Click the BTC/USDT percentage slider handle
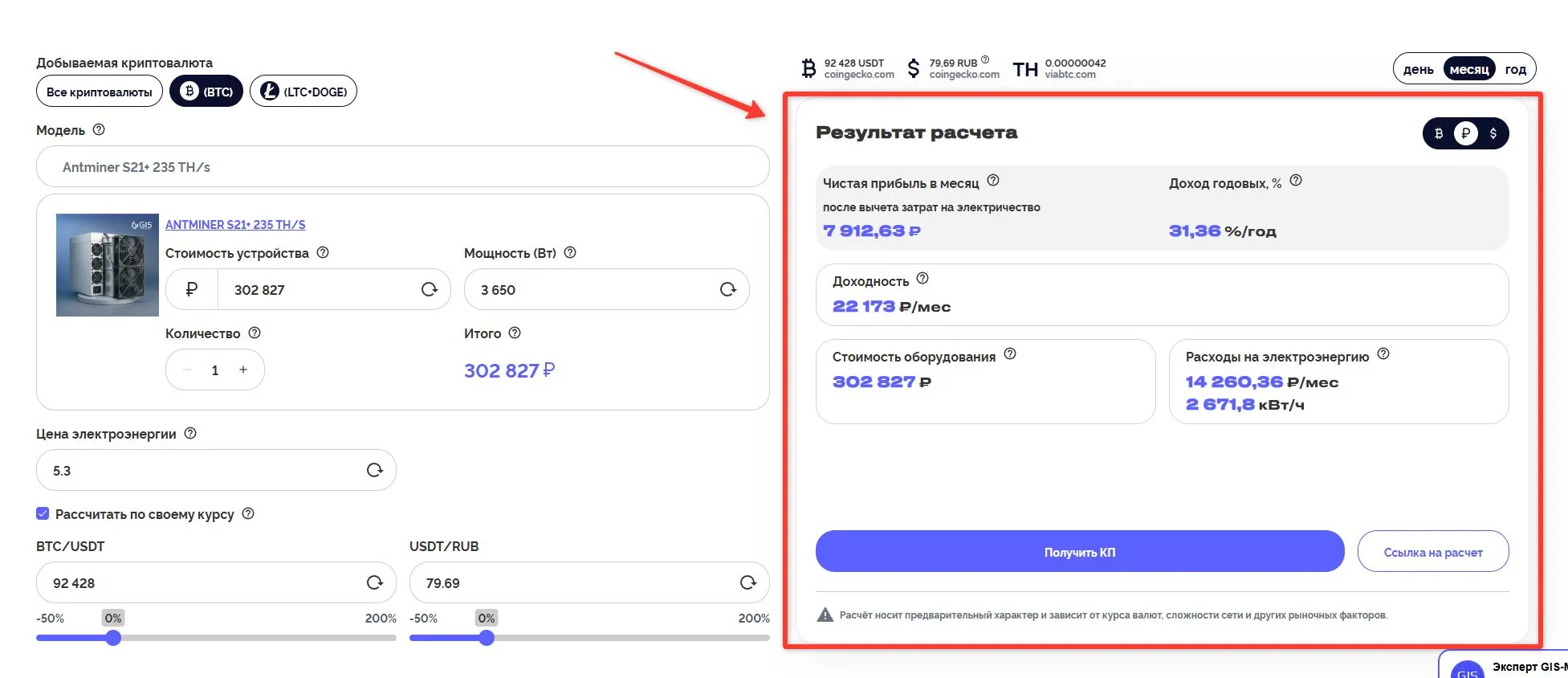Viewport: 1568px width, 678px height. [113, 638]
